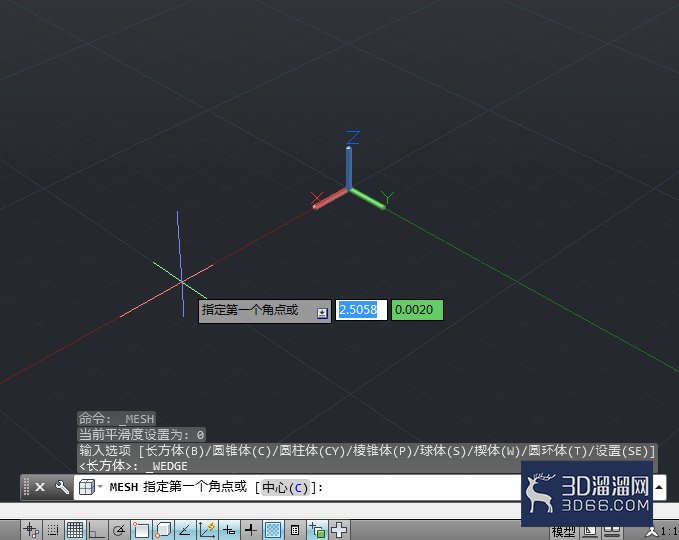
Task: Toggle Snap Mode in status bar
Action: [53, 530]
